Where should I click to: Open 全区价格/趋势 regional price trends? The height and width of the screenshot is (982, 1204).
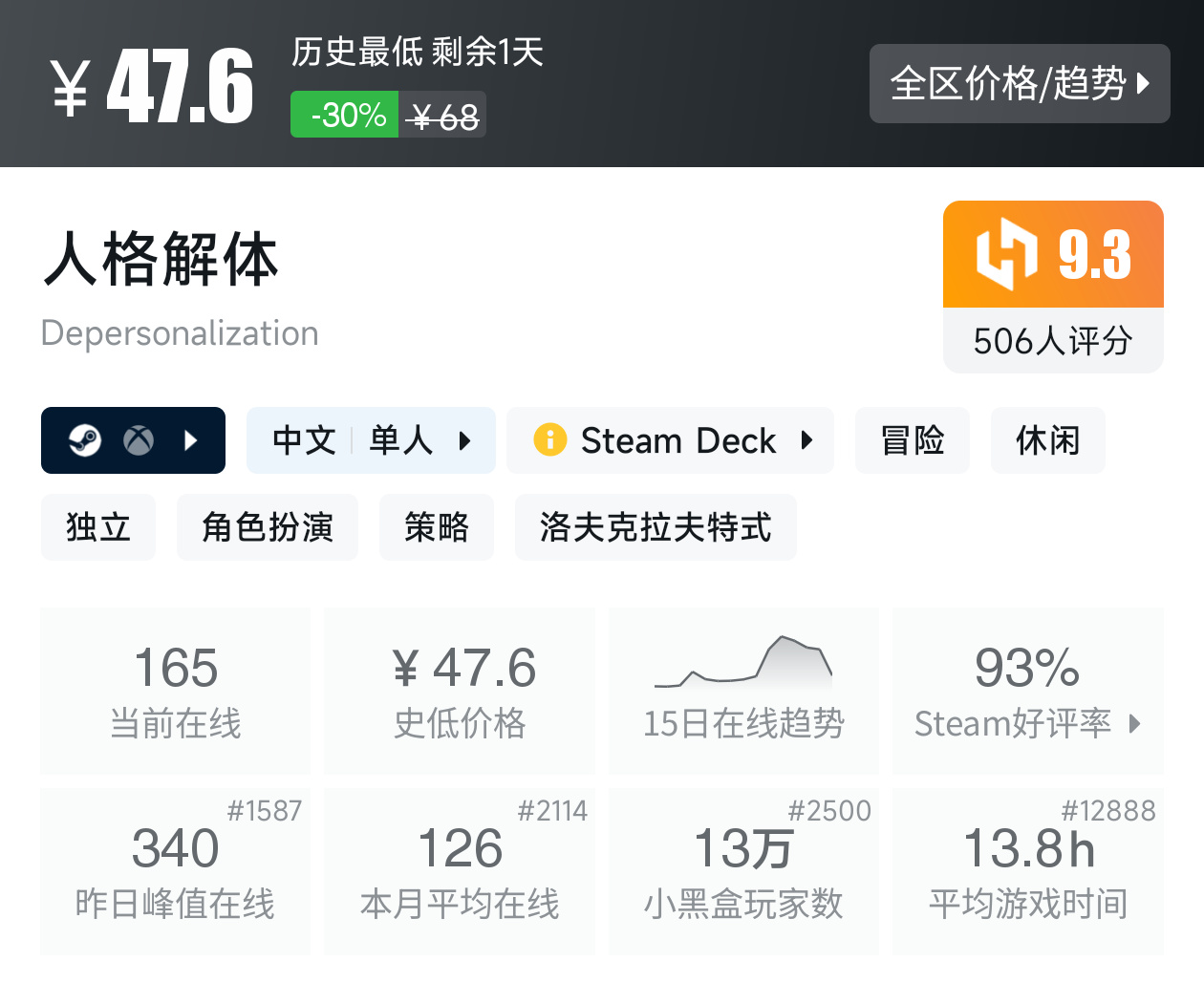coord(1019,84)
